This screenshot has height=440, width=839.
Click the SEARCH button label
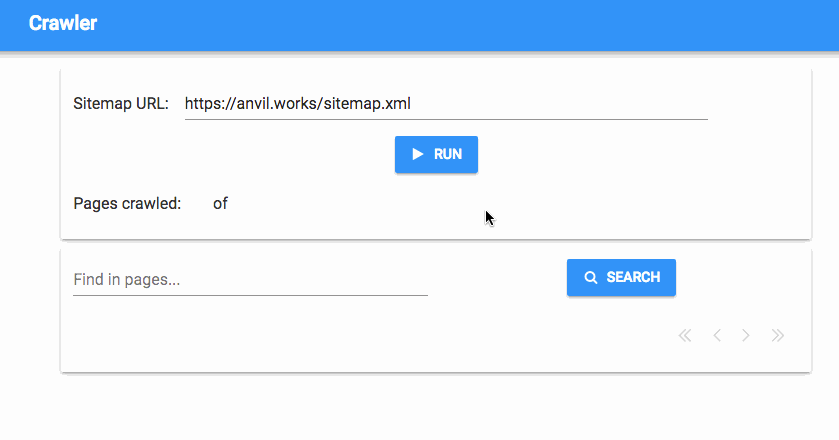click(x=633, y=277)
